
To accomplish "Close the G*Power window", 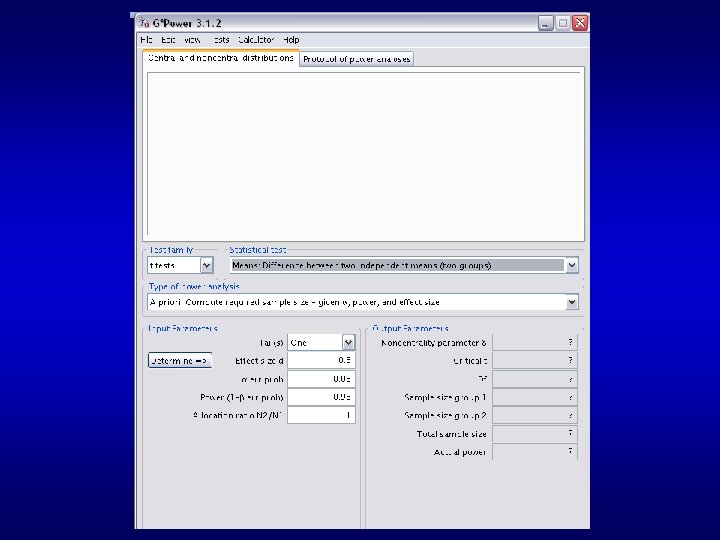I will point(580,23).
